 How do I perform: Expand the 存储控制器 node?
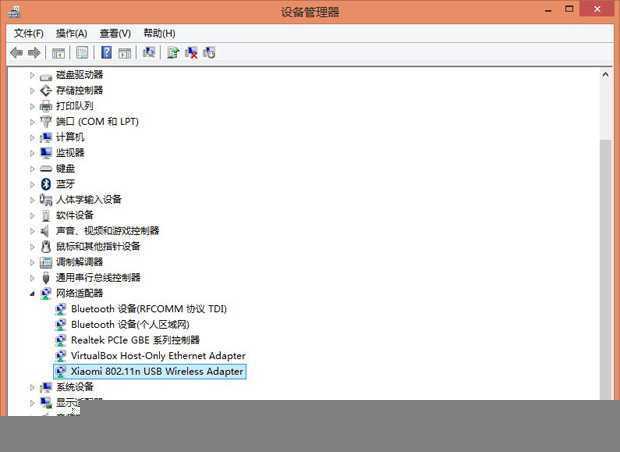tap(32, 91)
